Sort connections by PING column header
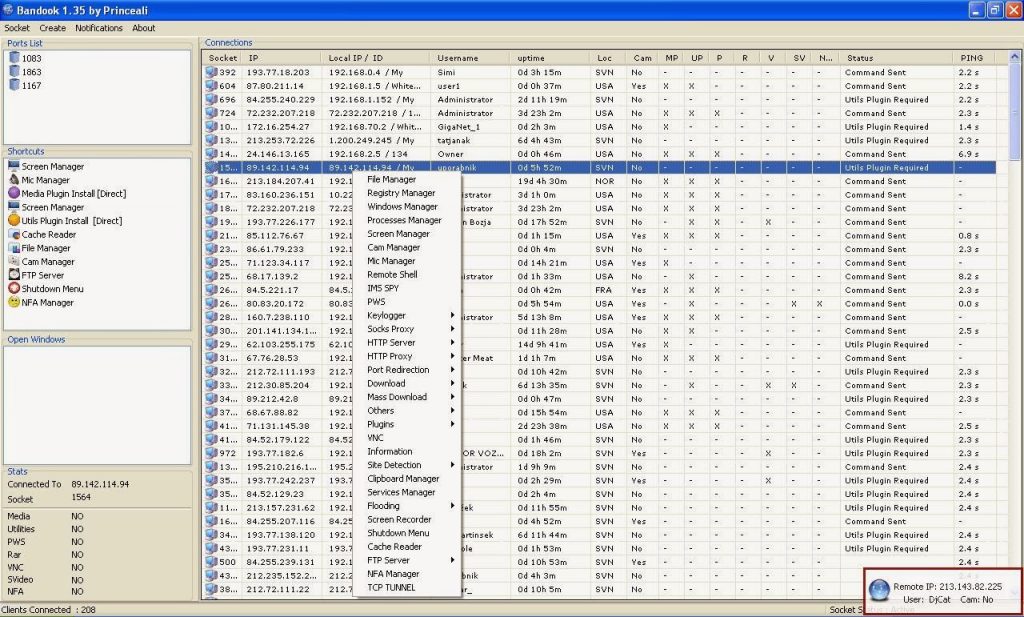Viewport: 1024px width, 617px height. click(x=975, y=58)
